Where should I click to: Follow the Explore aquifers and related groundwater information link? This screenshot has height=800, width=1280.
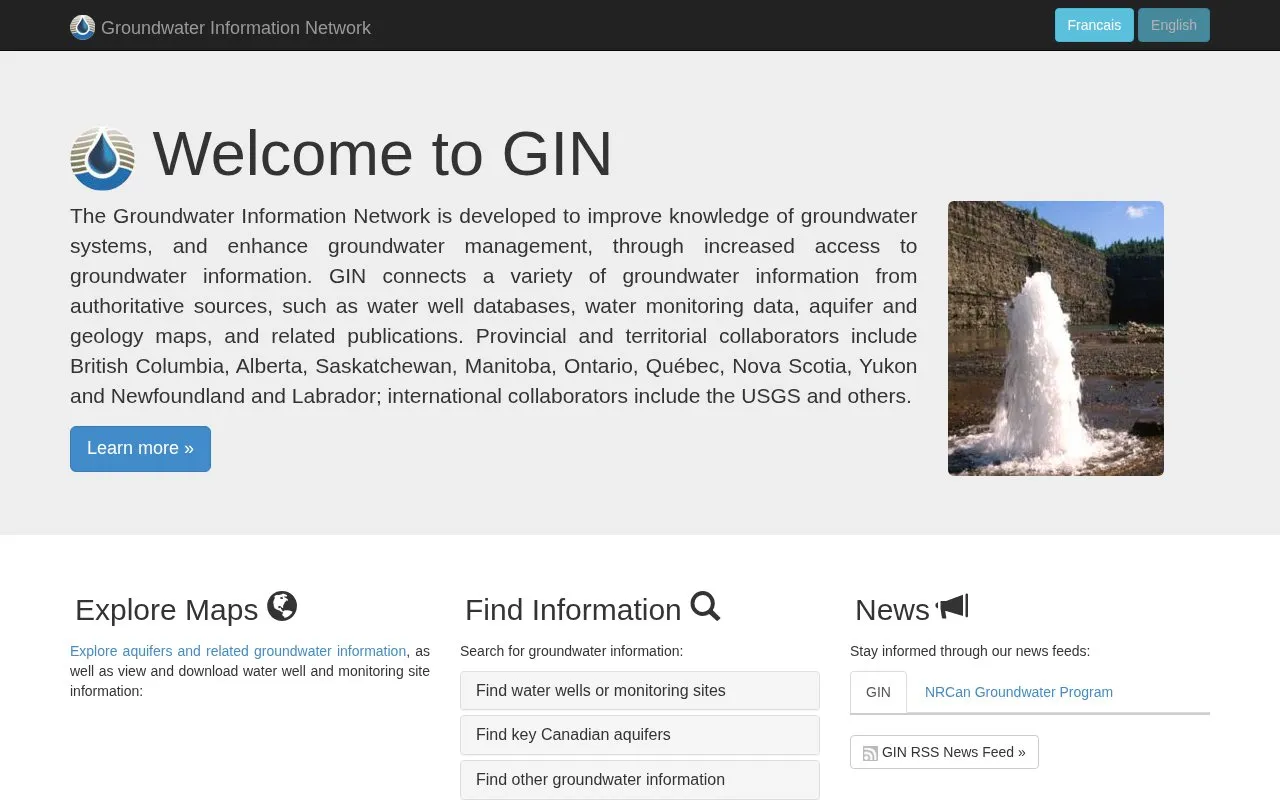tap(238, 651)
